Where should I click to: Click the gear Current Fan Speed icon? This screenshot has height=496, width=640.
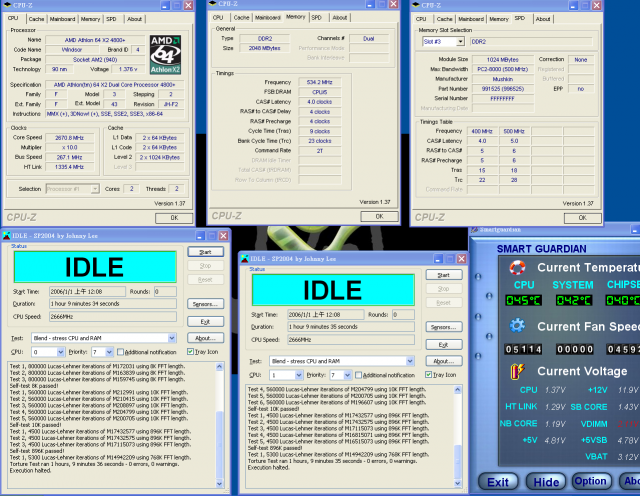(x=517, y=326)
